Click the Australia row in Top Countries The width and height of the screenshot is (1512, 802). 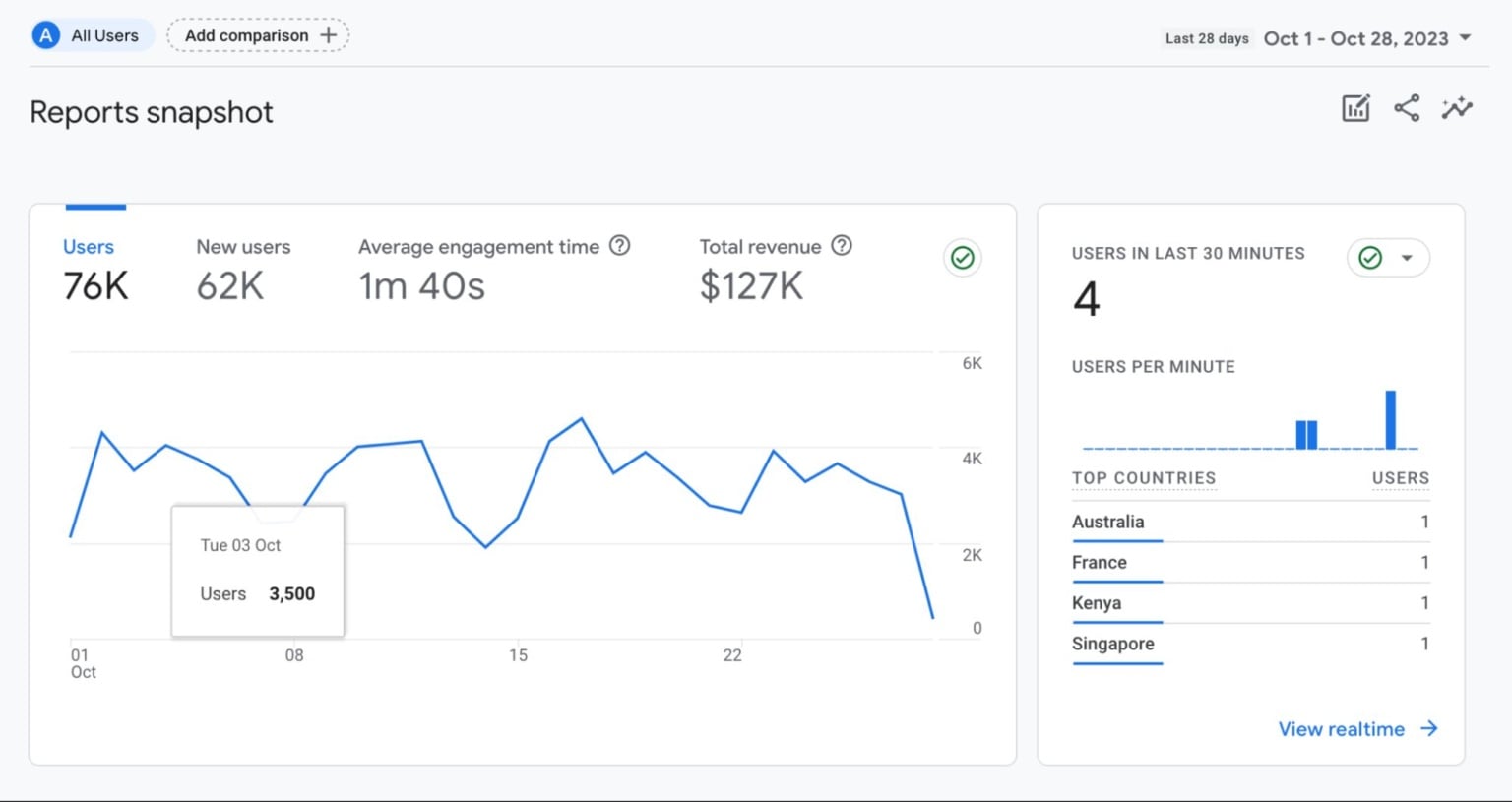(1109, 522)
